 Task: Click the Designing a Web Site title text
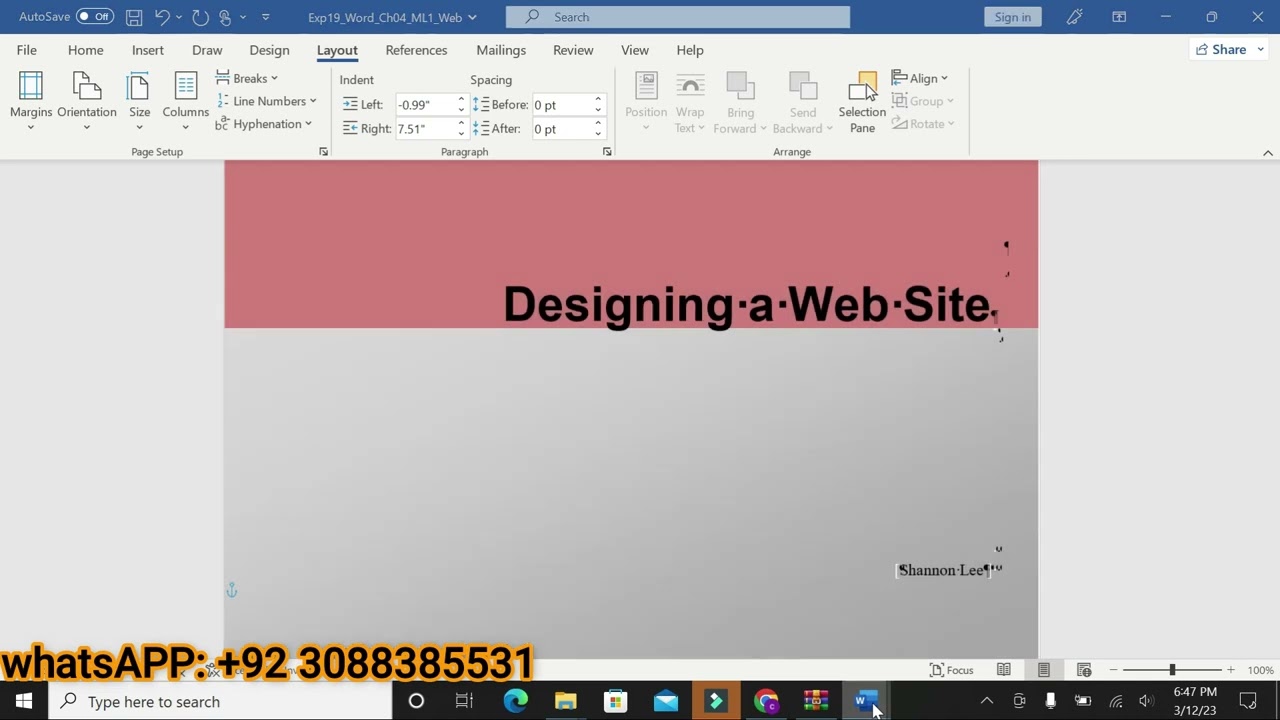(x=748, y=305)
